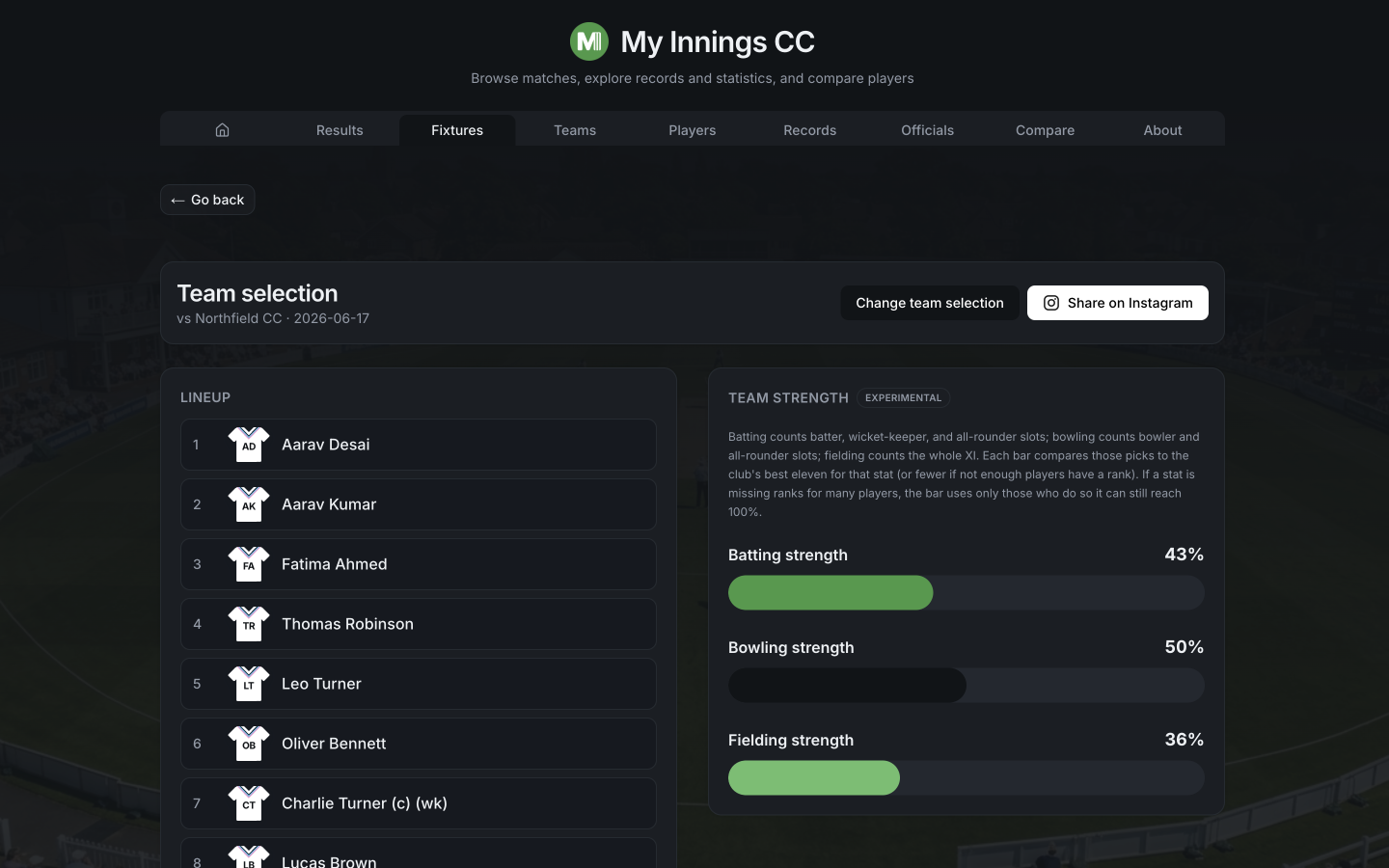This screenshot has width=1389, height=868.
Task: Switch to the Fixtures tab
Action: (457, 130)
